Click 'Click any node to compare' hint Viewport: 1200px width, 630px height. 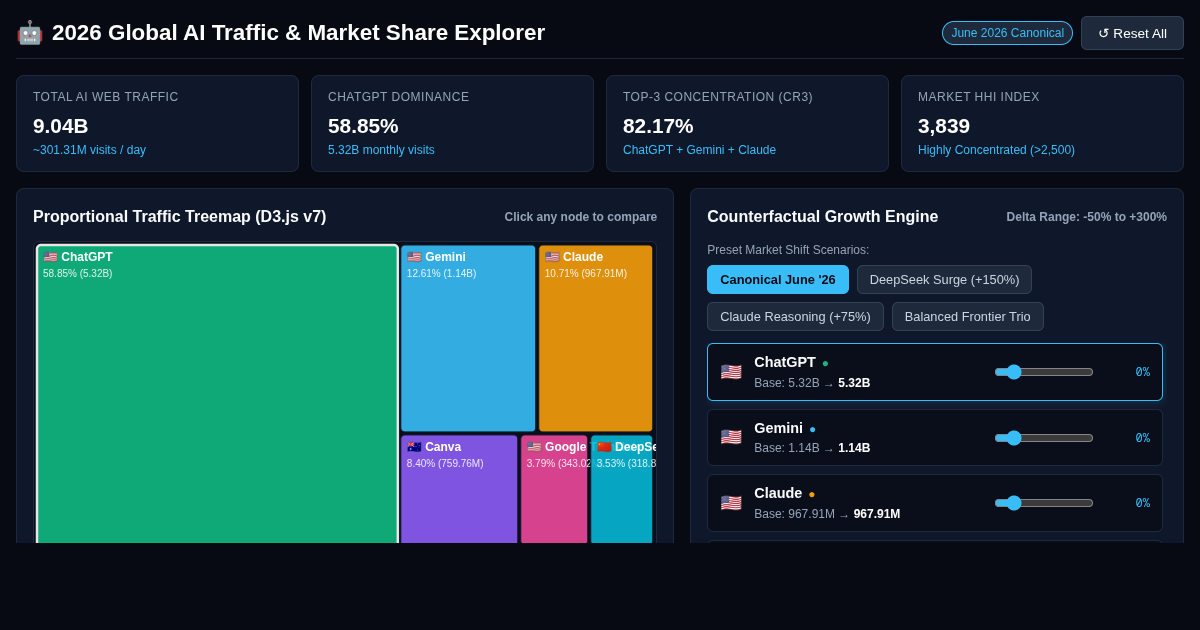581,217
